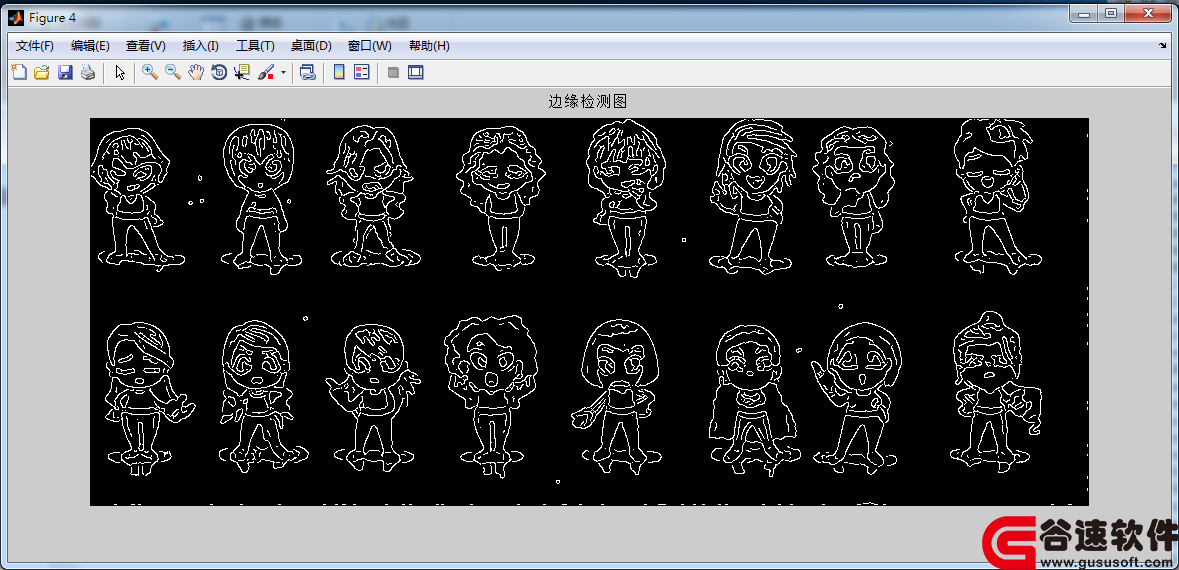Select the Edit Plot arrow tool
Viewport: 1179px width, 570px height.
click(x=120, y=72)
